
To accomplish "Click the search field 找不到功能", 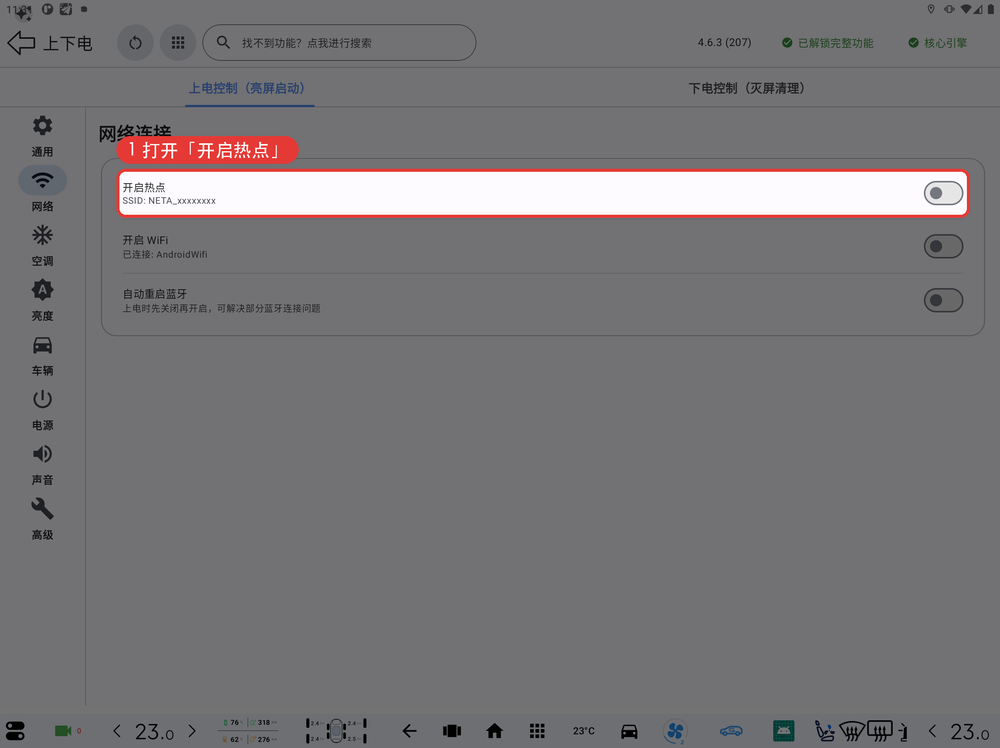I will 339,43.
